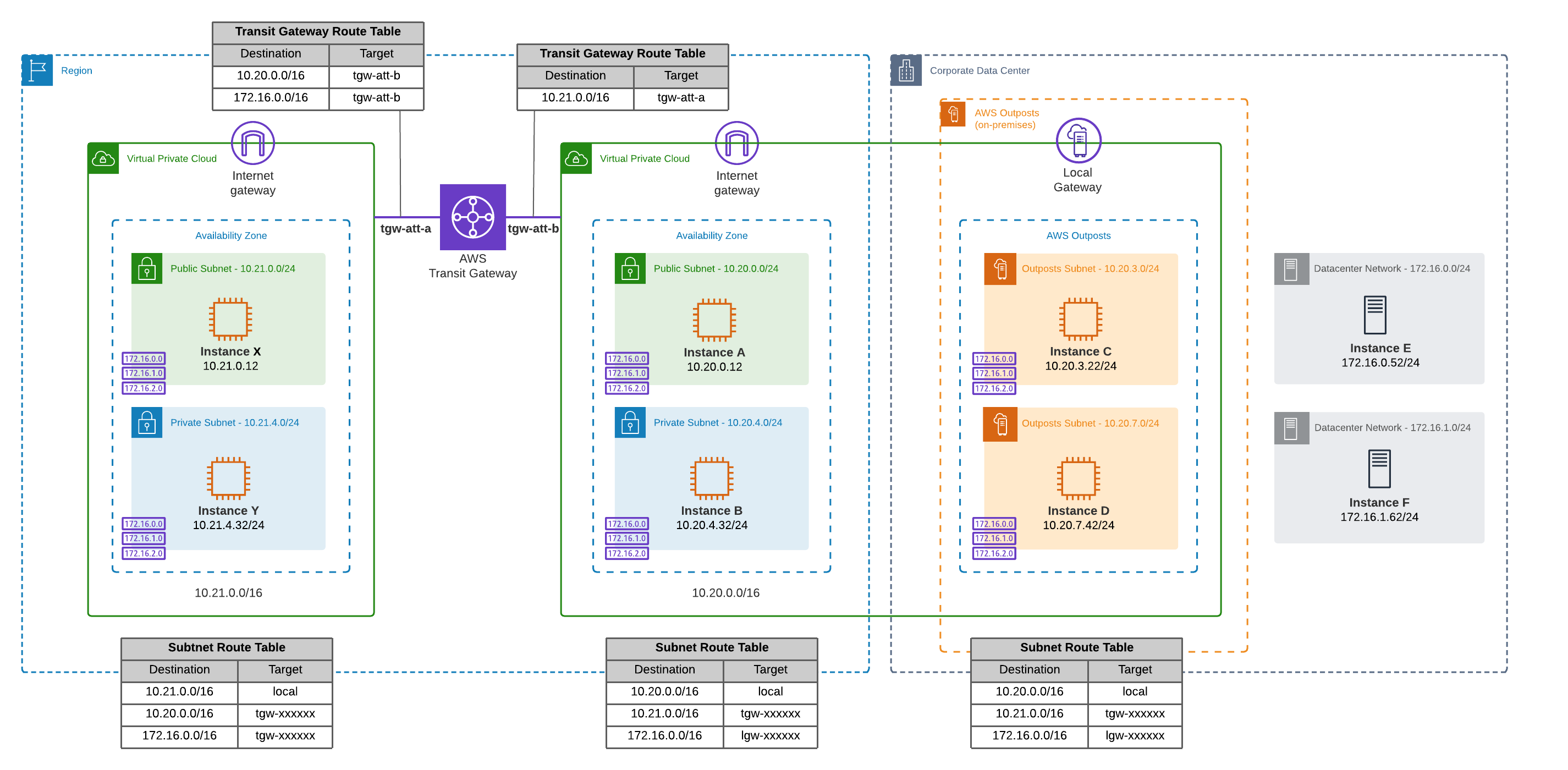Click right Transit Gateway Route Table title
The image size is (1568, 770).
pyautogui.click(x=623, y=53)
